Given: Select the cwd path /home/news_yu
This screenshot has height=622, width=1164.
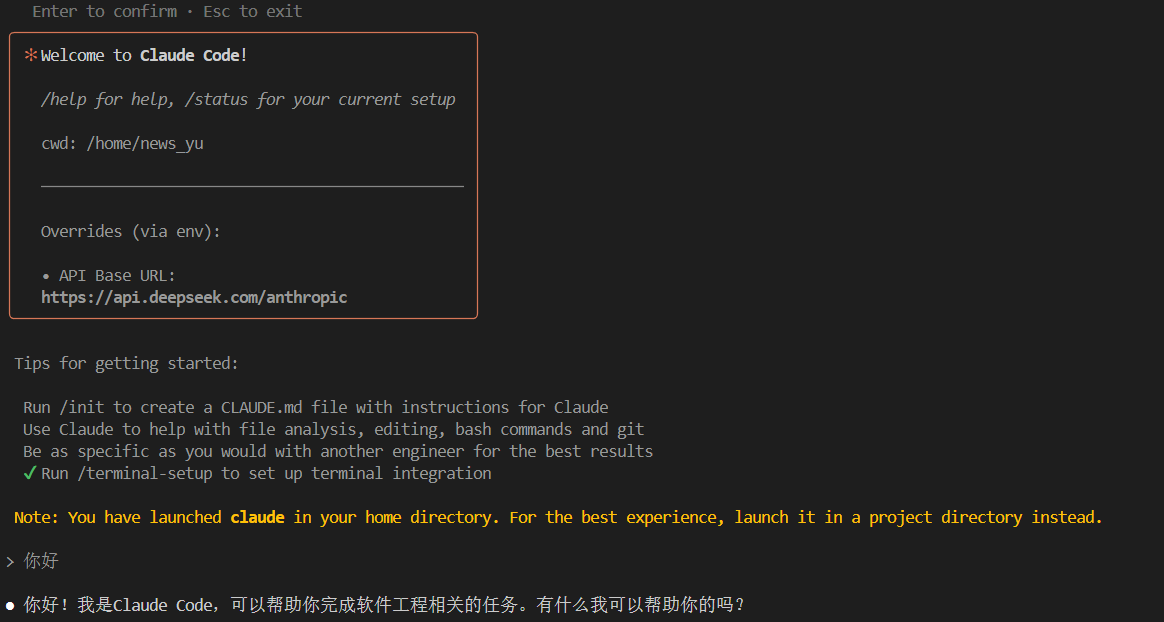Looking at the screenshot, I should (145, 143).
